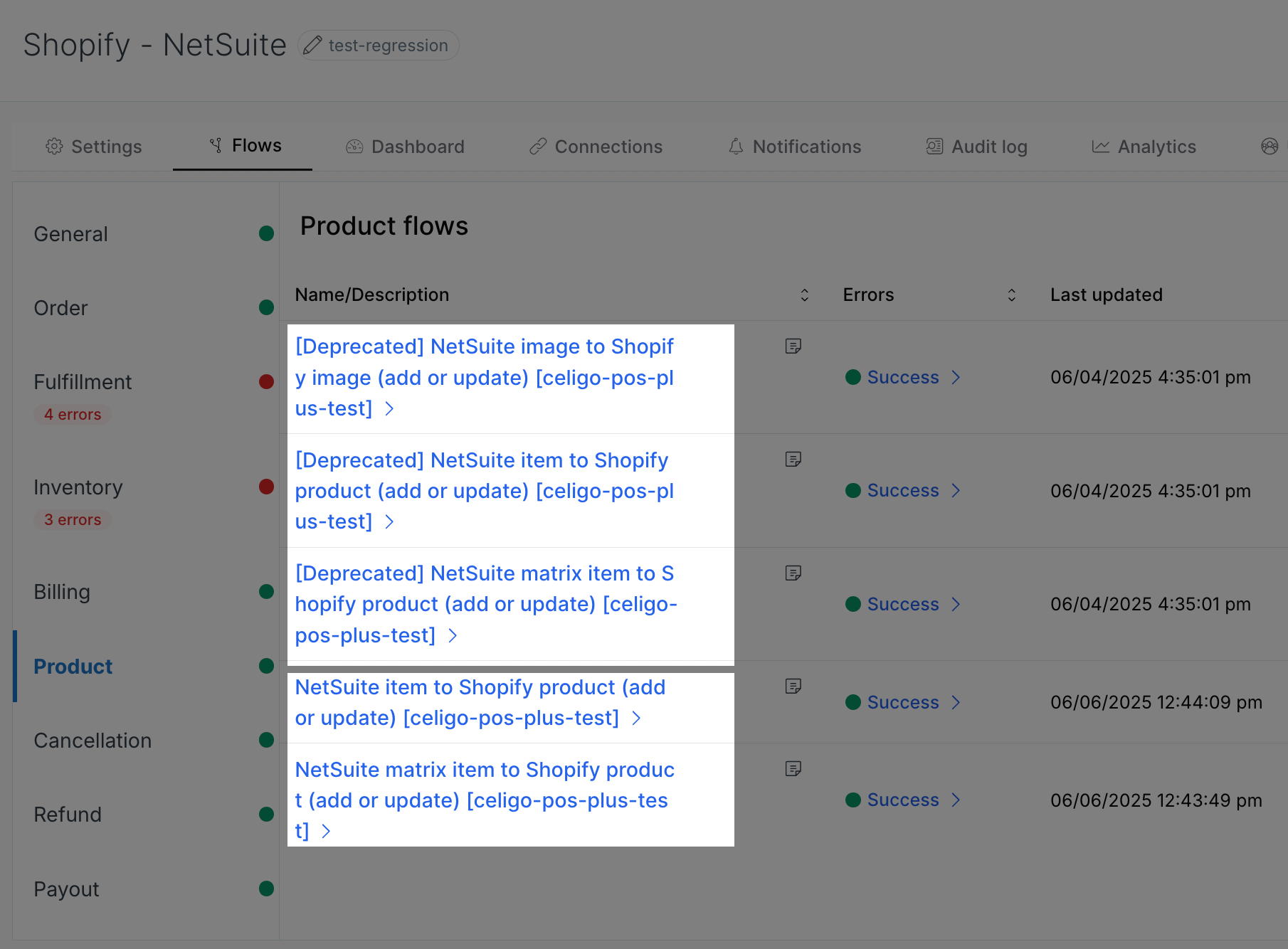
Task: Toggle sorting on the Name/Description column
Action: [x=804, y=295]
